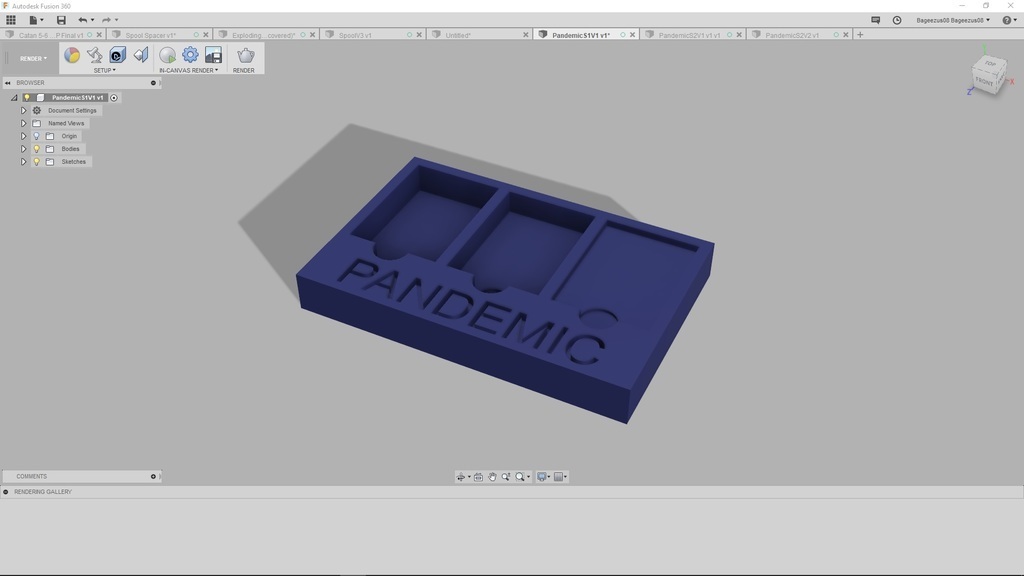Toggle visibility bulb of PandemicS1V1 root
1024x576 pixels.
[x=27, y=98]
